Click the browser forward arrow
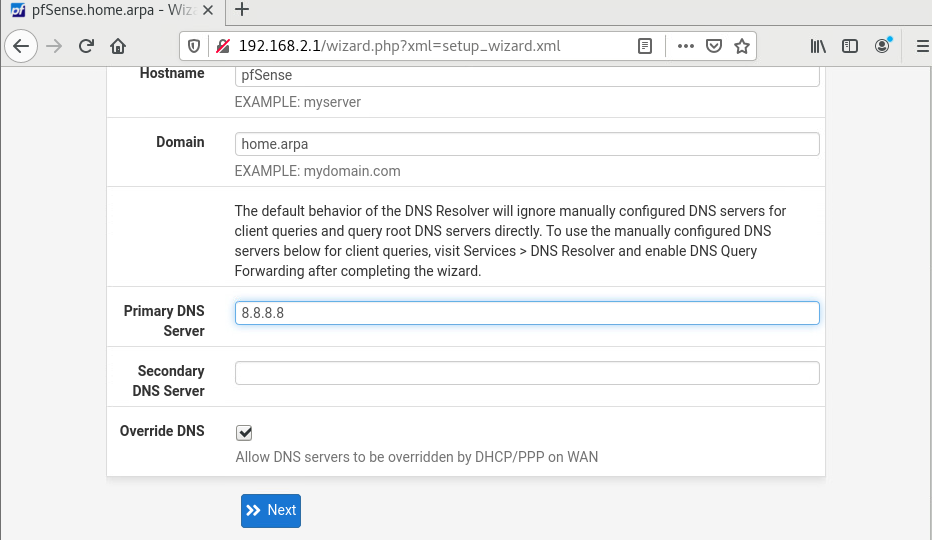The image size is (932, 540). pos(54,46)
